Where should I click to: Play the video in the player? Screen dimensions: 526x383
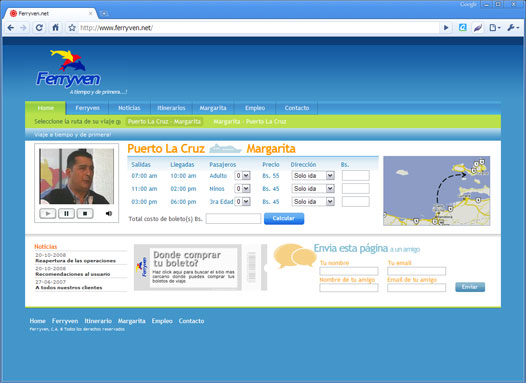(48, 213)
